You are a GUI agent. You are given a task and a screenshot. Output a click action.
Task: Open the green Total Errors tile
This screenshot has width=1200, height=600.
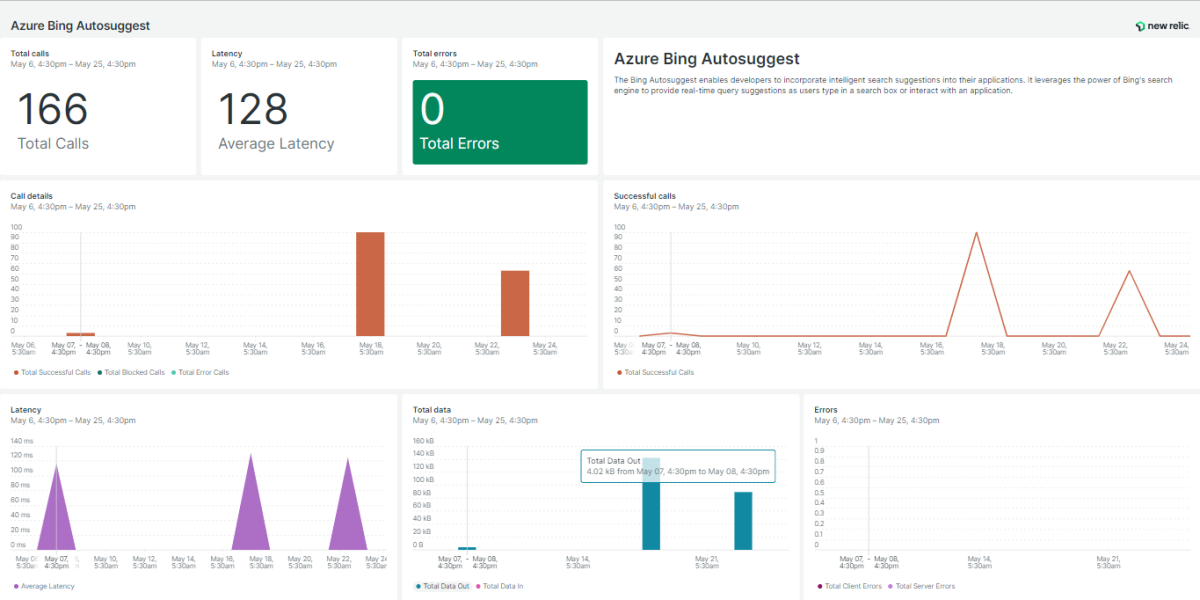500,122
